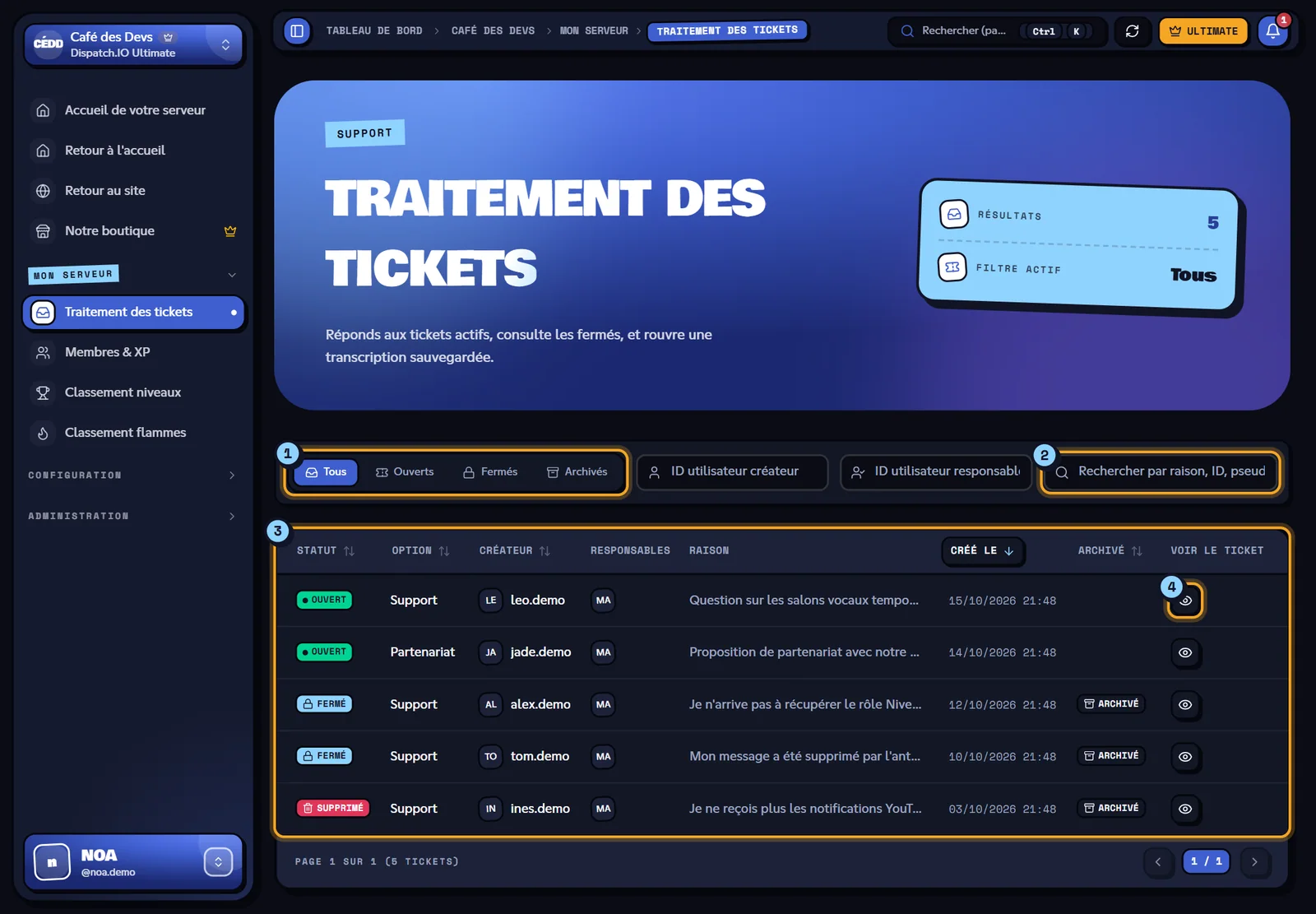Select the Archivés filter tab

tap(577, 472)
